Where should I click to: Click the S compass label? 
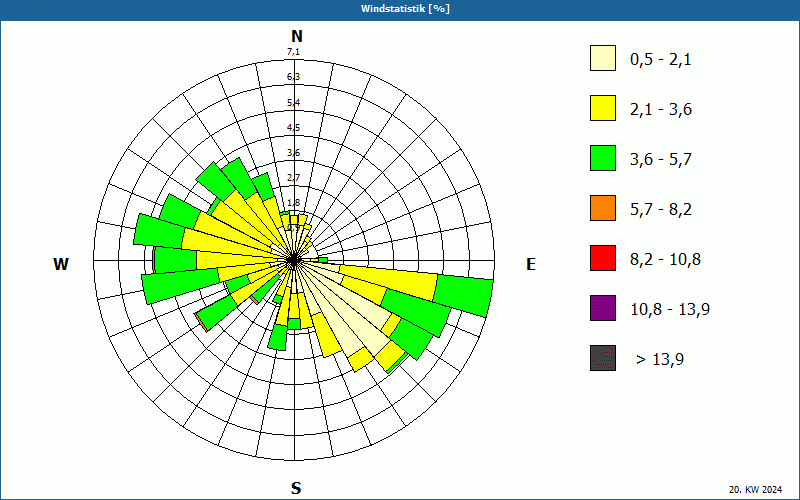tap(296, 488)
